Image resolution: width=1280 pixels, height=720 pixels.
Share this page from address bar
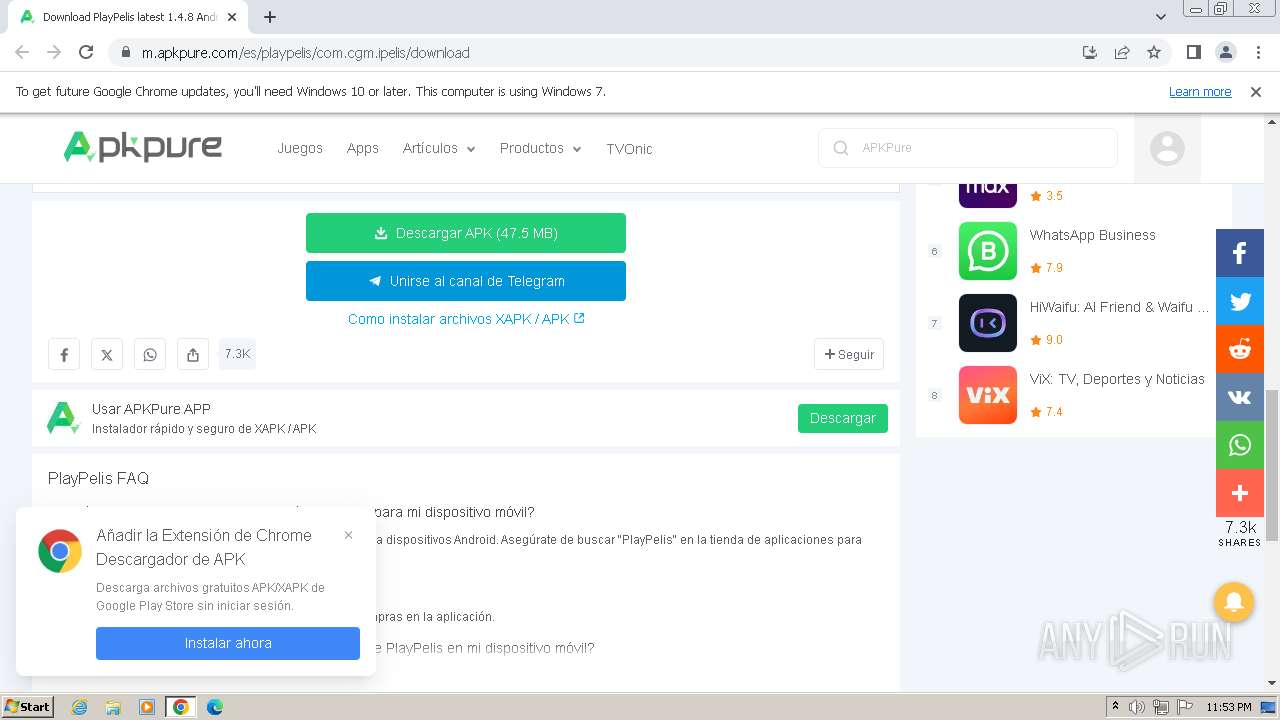click(x=1122, y=52)
